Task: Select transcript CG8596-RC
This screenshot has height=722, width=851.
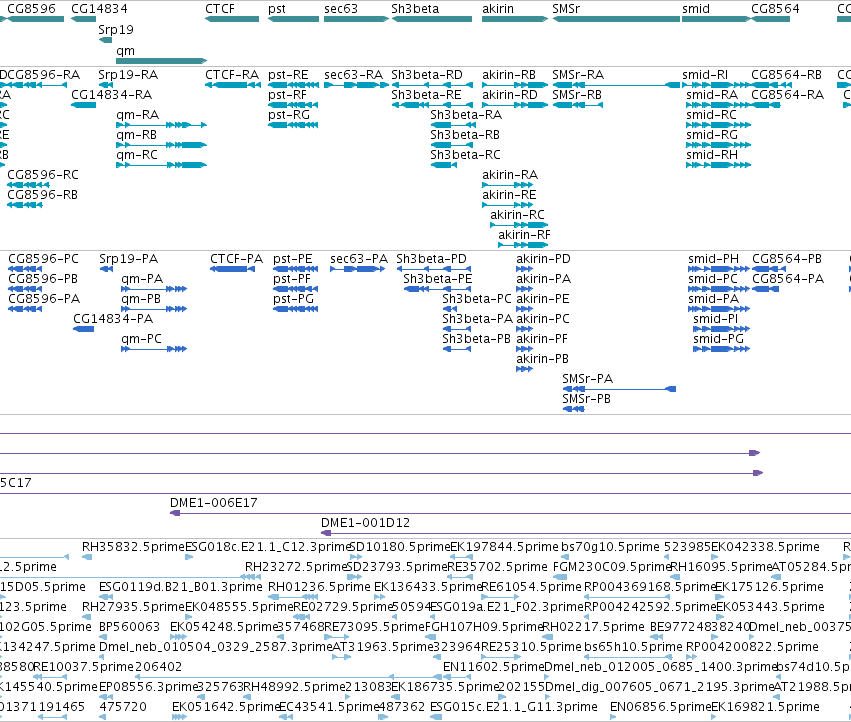Action: [28, 185]
